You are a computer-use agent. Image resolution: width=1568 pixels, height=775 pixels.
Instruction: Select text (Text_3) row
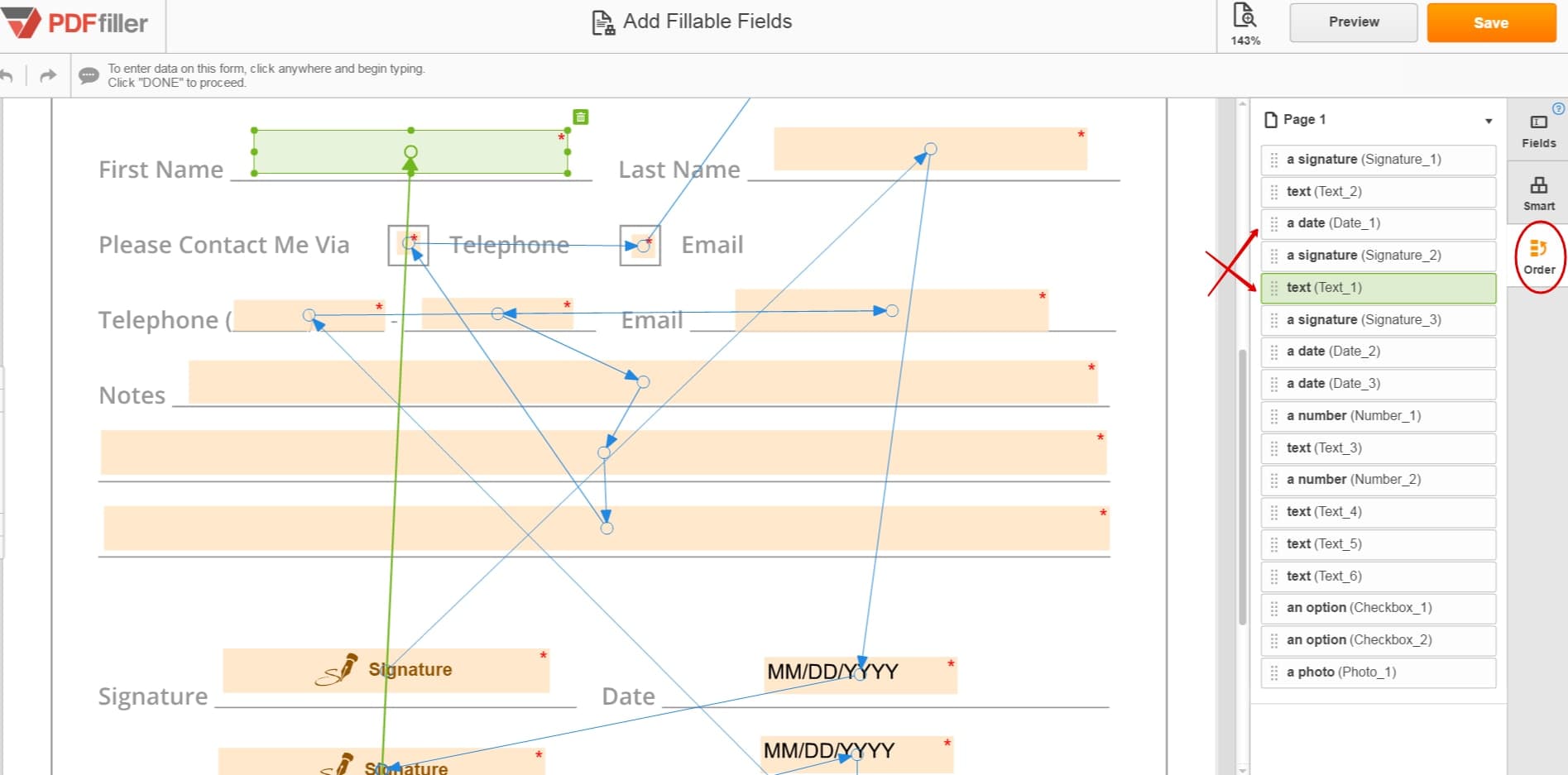(x=1379, y=448)
